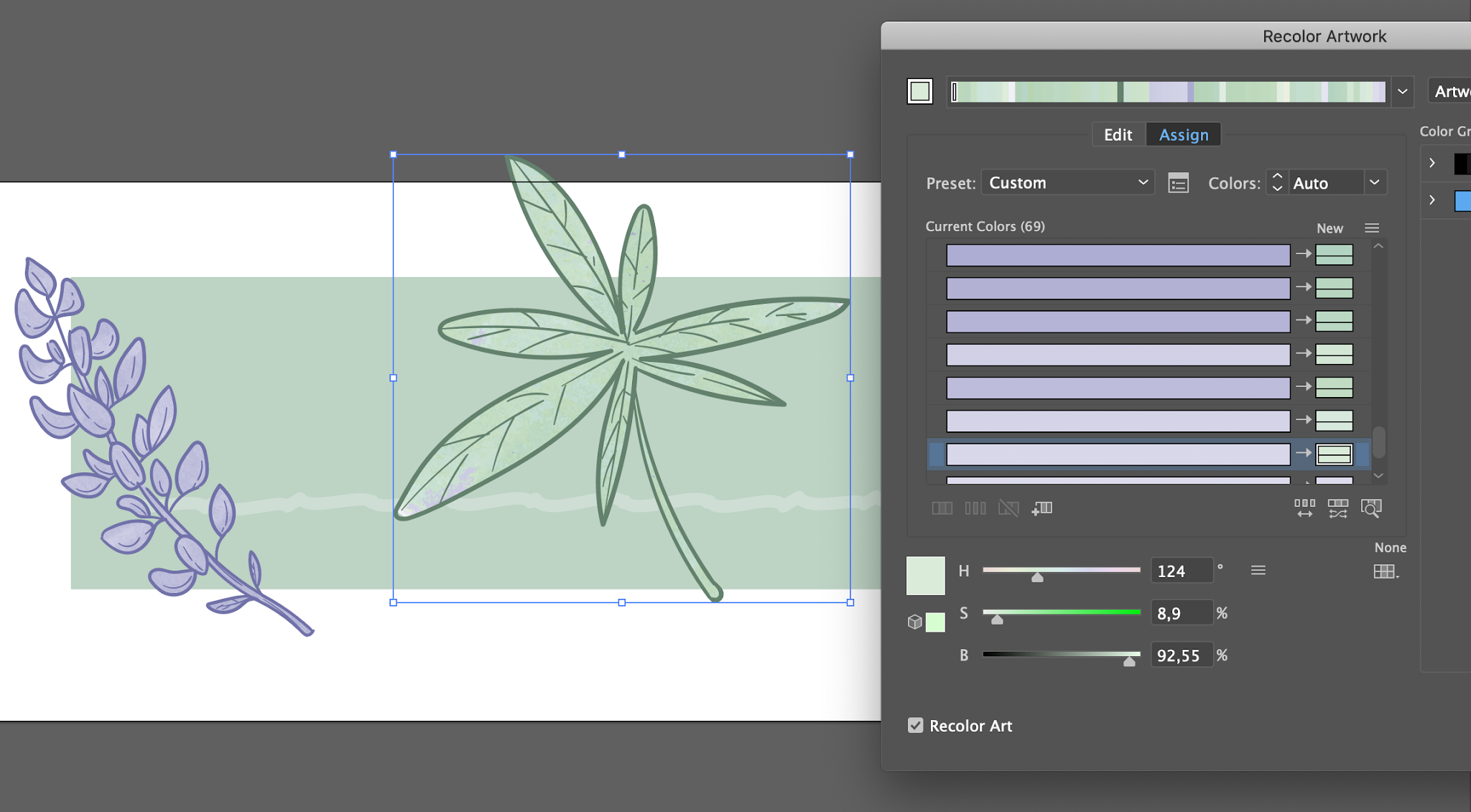The image size is (1471, 812).
Task: Toggle the Recolor Art checkbox
Action: pos(915,725)
